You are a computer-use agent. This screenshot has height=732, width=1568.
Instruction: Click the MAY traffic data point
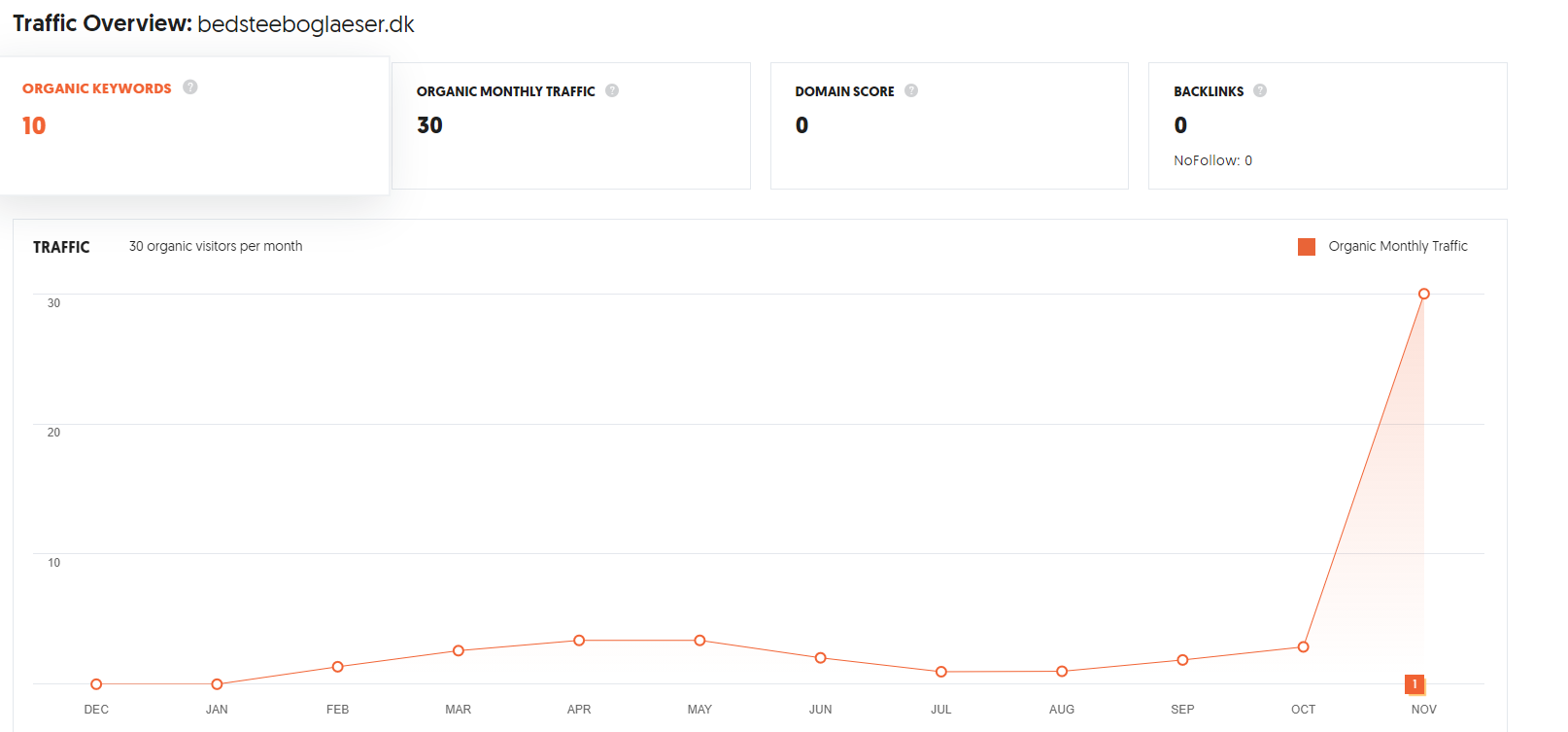click(699, 641)
